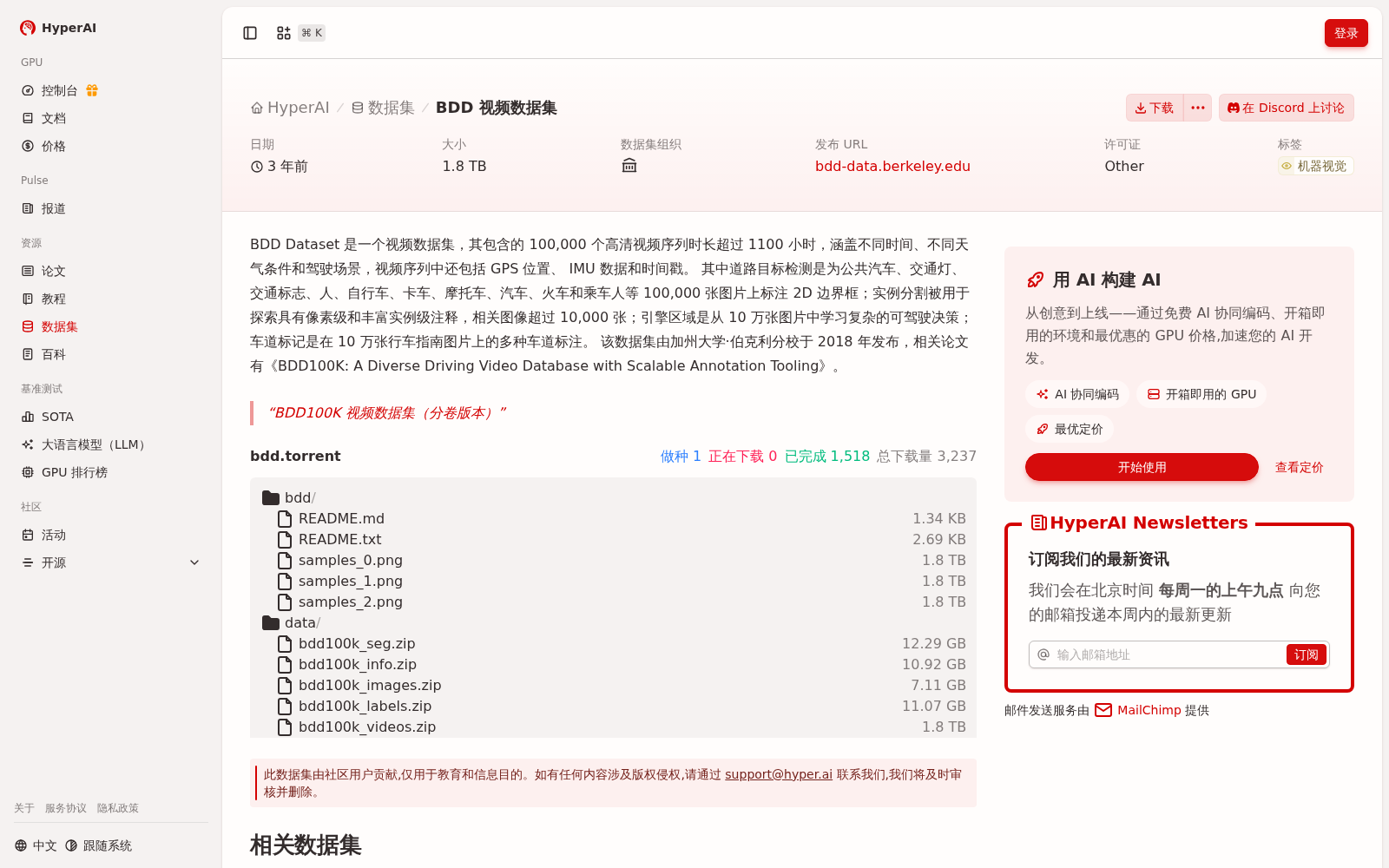
Task: Click bdd100k_images.zip file icon
Action: [x=285, y=685]
